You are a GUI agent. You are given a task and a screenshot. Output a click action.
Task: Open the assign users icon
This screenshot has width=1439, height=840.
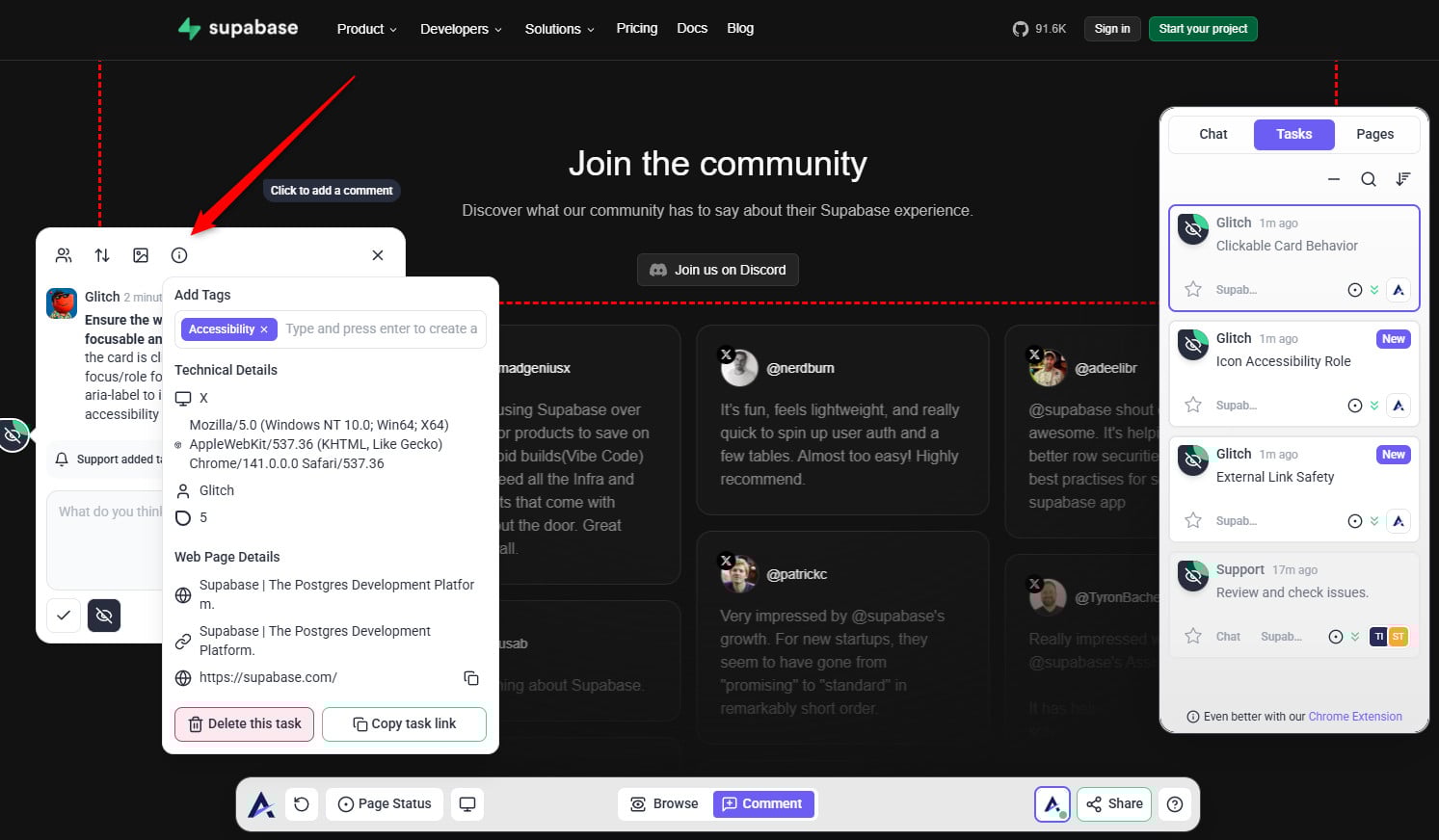[64, 255]
